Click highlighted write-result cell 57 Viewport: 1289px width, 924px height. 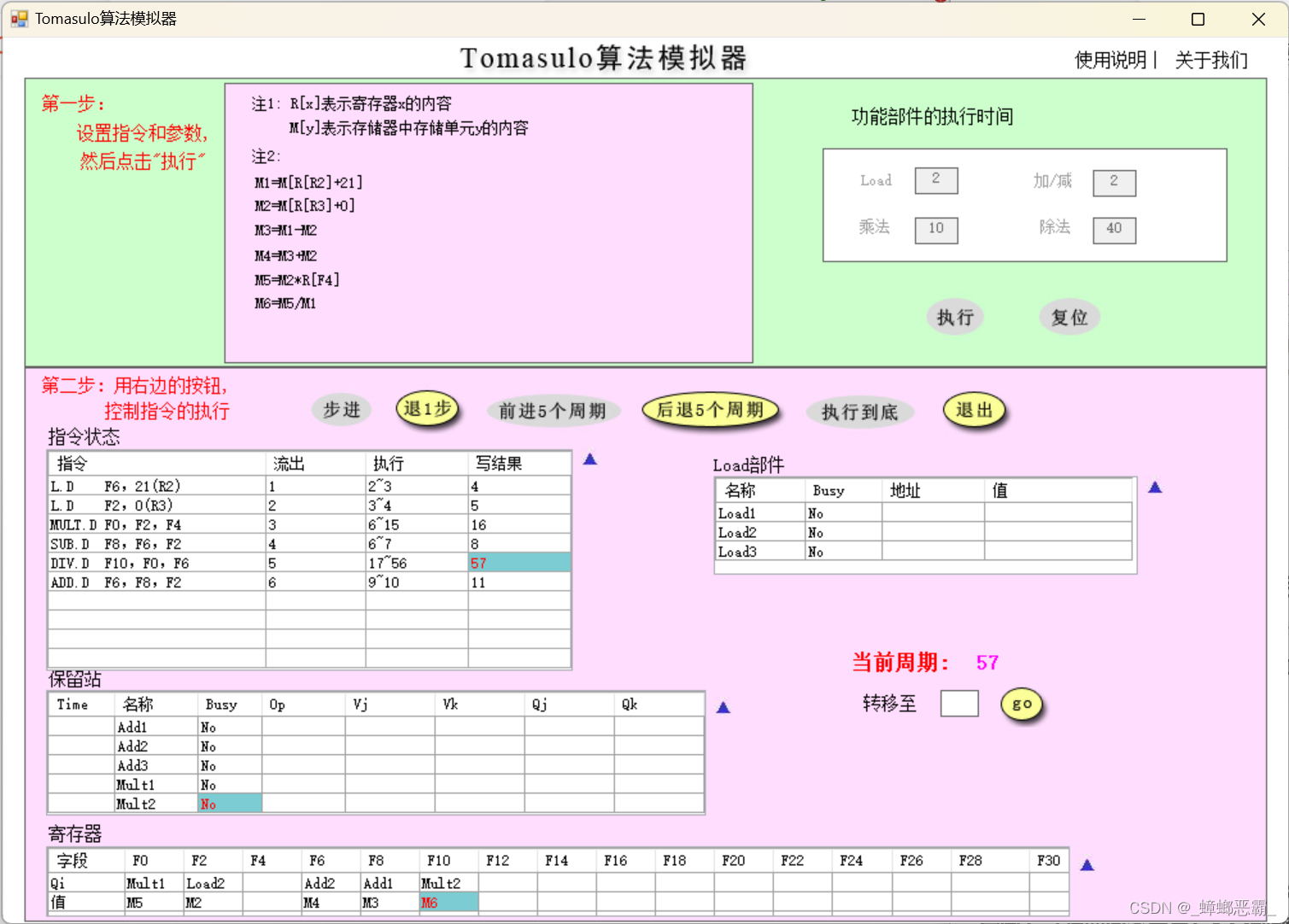coord(519,563)
